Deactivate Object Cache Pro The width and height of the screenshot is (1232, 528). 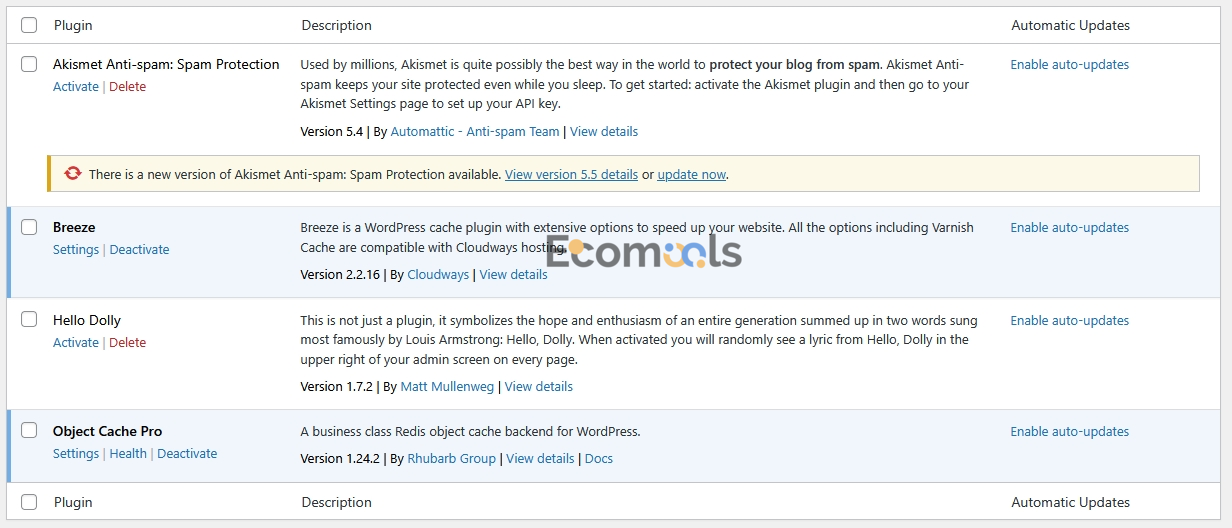(x=187, y=453)
